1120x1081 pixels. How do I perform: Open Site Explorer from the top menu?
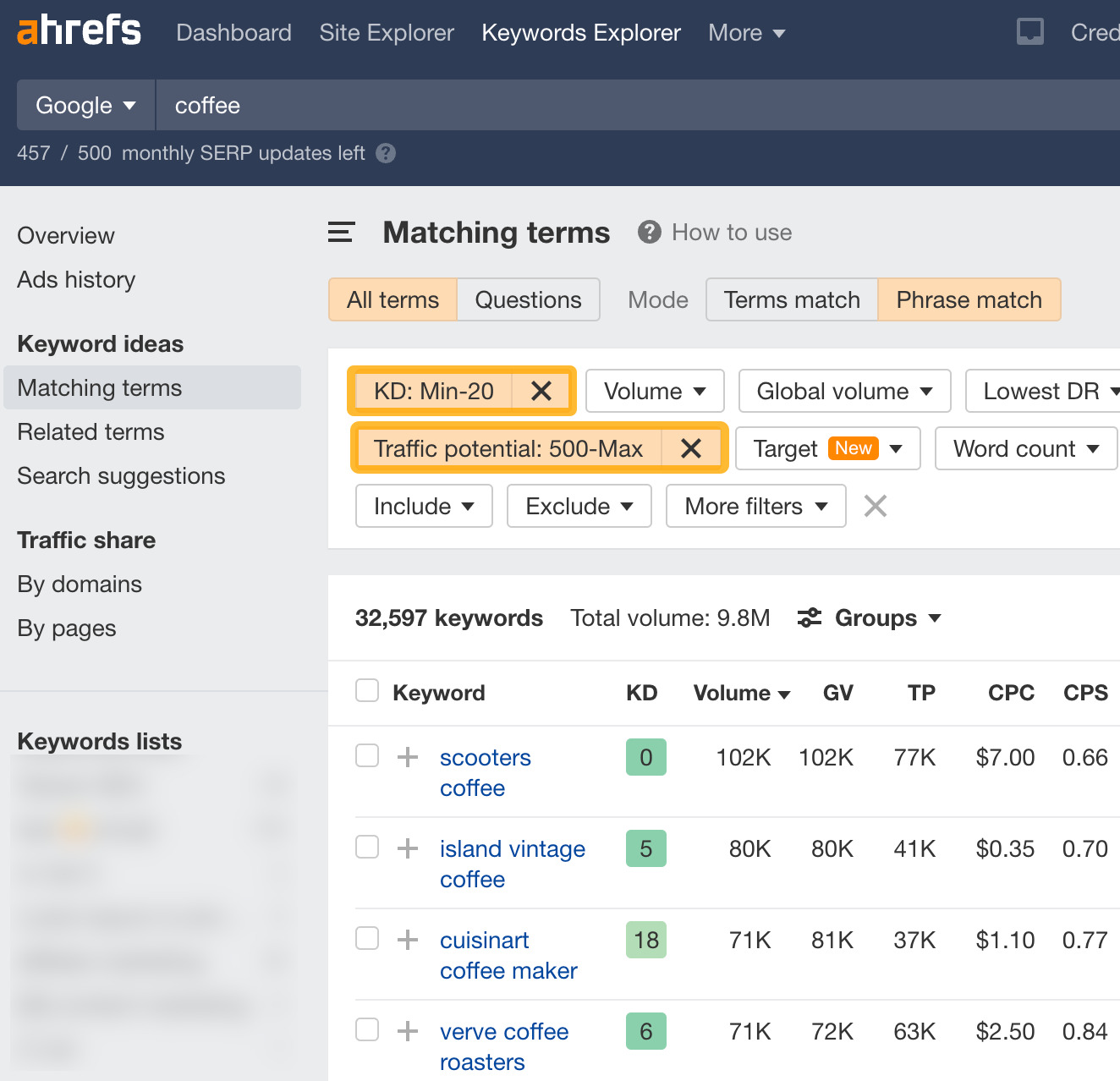(387, 32)
